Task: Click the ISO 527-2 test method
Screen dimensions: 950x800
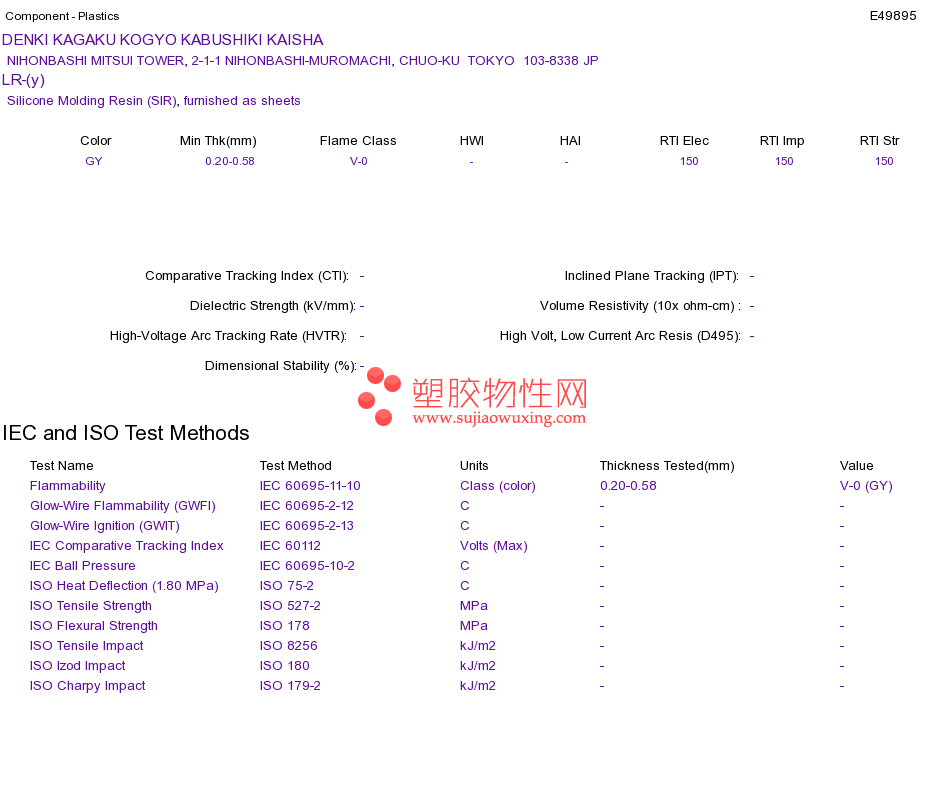Action: point(290,605)
